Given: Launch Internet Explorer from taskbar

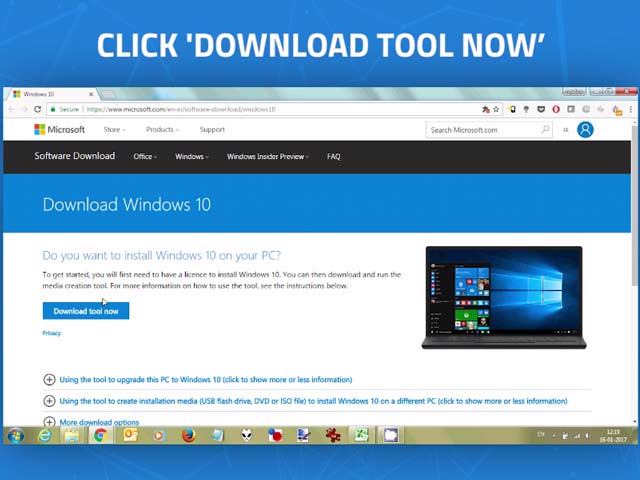Looking at the screenshot, I should click(x=44, y=436).
